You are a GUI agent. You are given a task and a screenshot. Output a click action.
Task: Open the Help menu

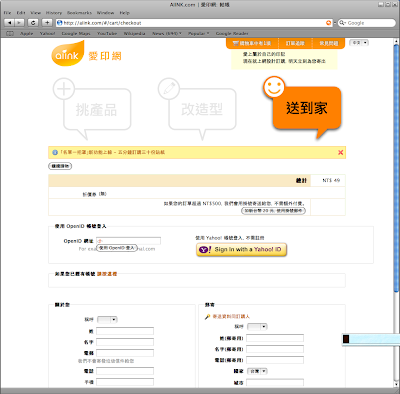point(125,13)
